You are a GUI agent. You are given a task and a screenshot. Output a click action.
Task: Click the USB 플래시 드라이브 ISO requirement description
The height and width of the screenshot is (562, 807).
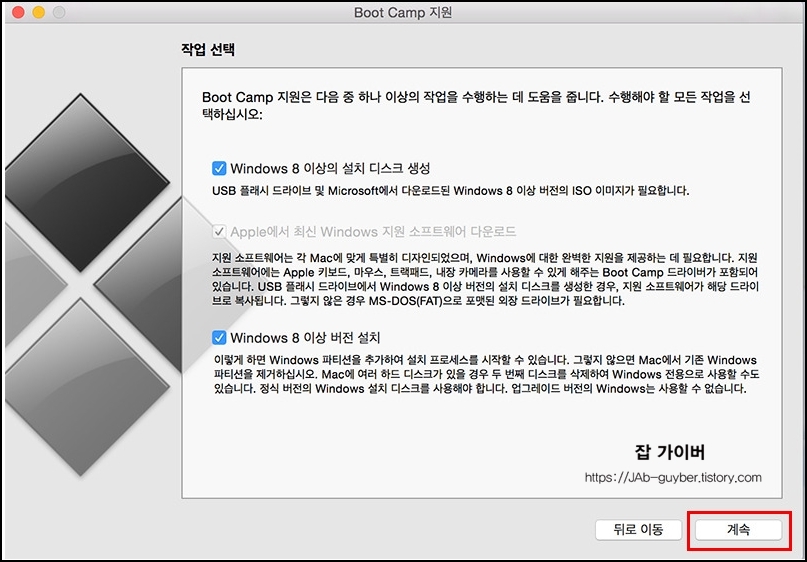[450, 191]
